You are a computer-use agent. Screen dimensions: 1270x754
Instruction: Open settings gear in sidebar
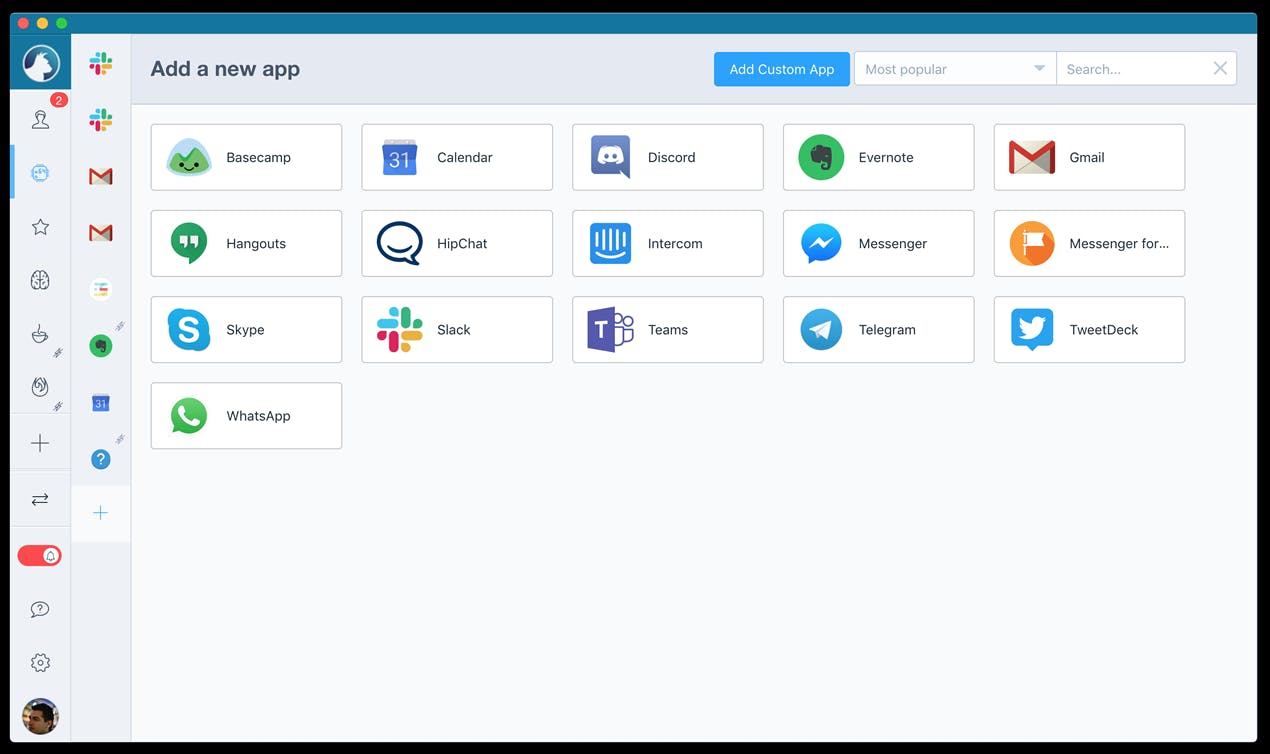click(x=40, y=663)
